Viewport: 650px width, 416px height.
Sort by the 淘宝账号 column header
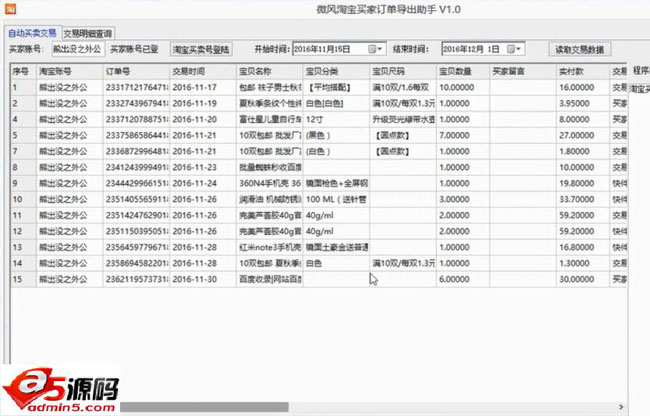70,71
